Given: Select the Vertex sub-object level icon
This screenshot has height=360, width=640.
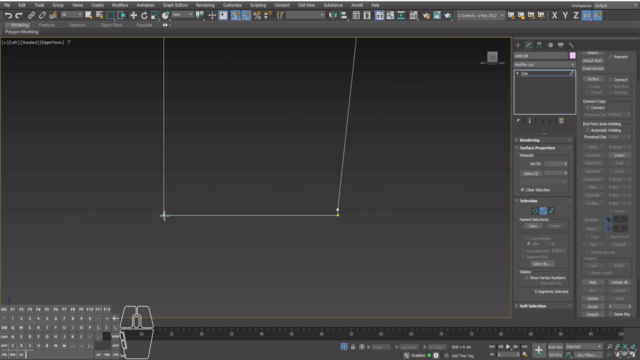Looking at the screenshot, I should pyautogui.click(x=535, y=211).
